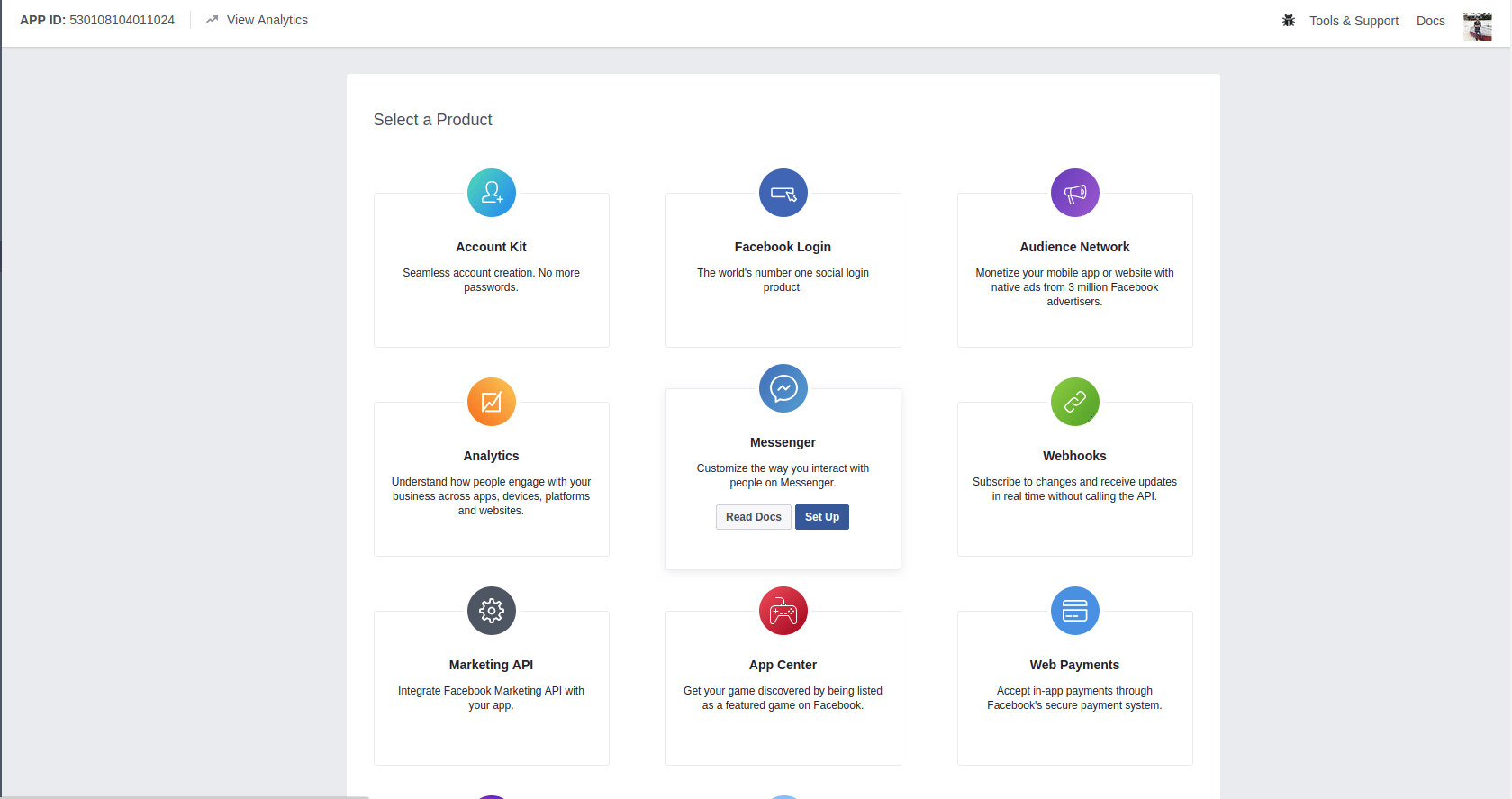Screen dimensions: 1512x799
Task: Click the App Center gamepad icon
Action: click(x=783, y=611)
